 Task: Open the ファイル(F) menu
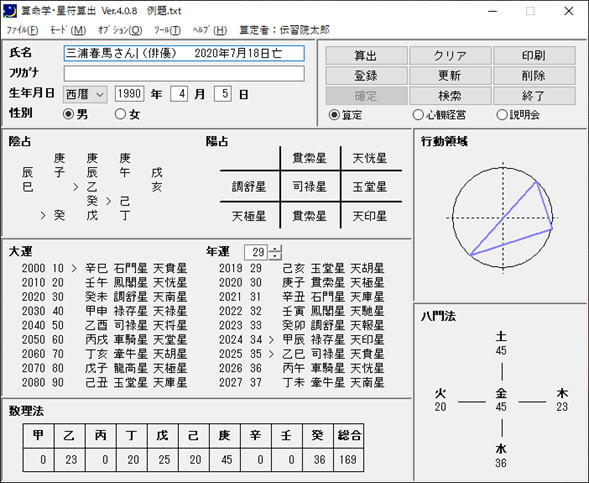point(23,30)
